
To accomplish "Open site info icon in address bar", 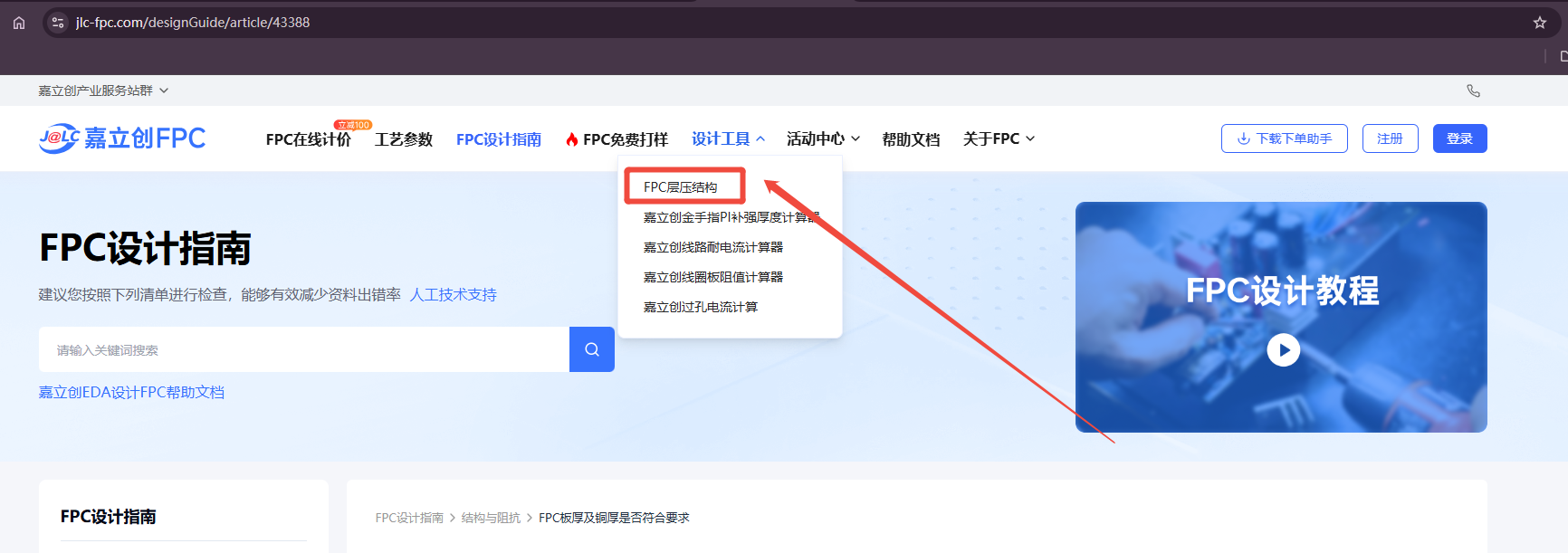I will (58, 23).
